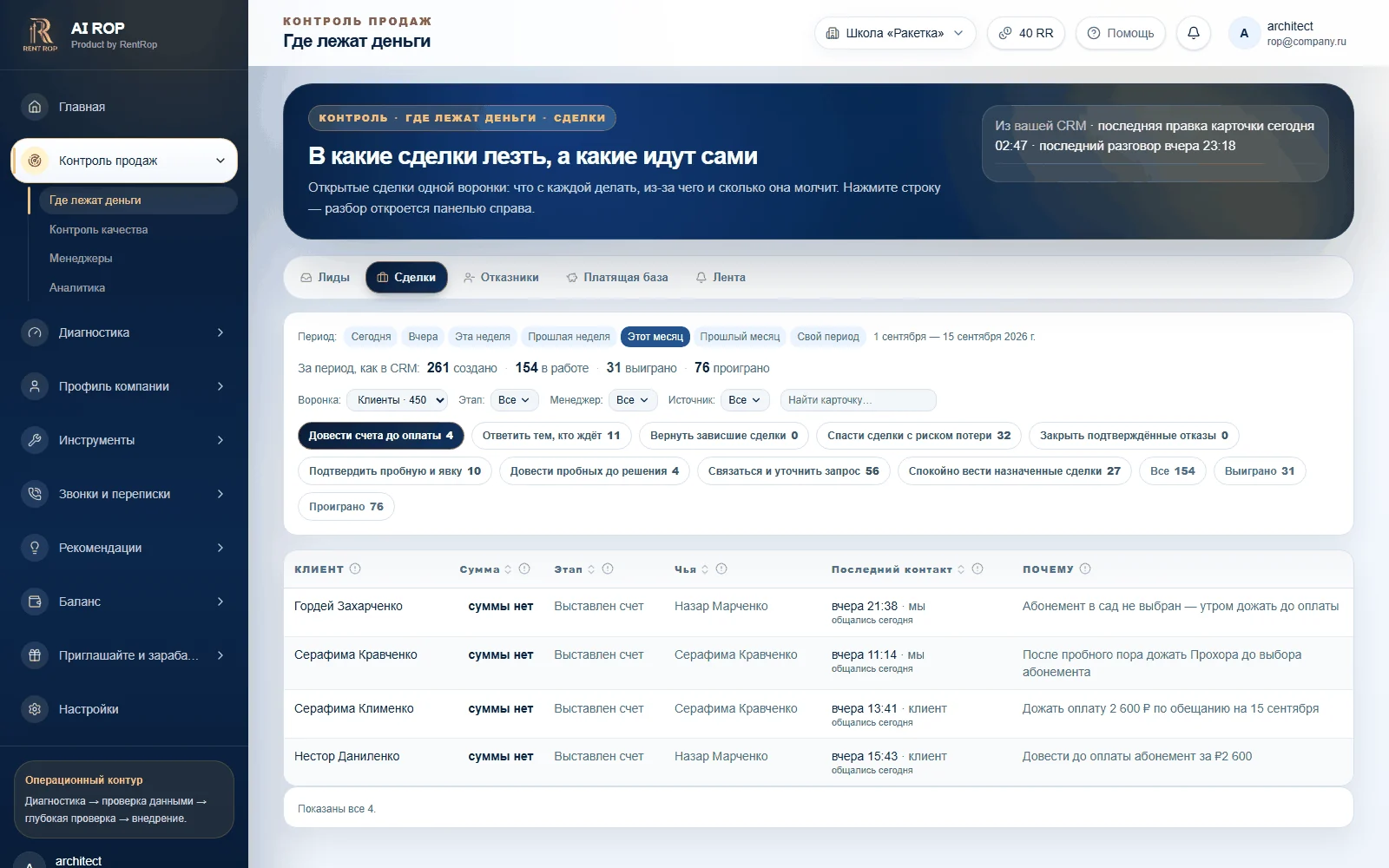Filter by Выиграно 31
Image resolution: width=1389 pixels, height=868 pixels.
[x=1260, y=471]
